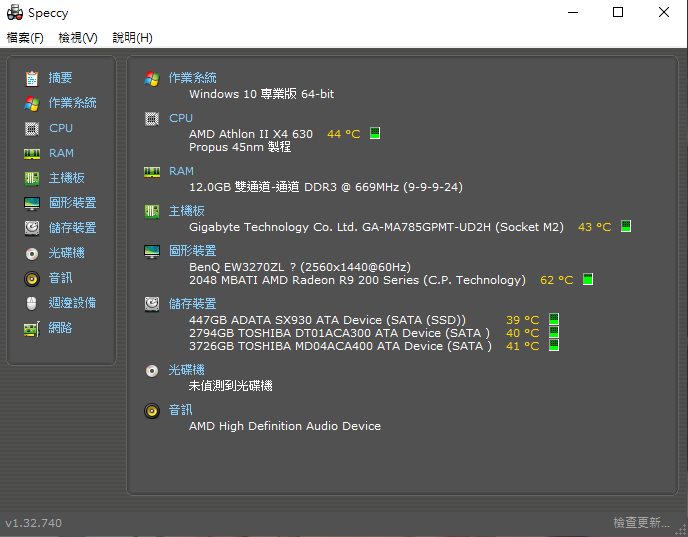Click the 圖形裝置 monitor icon in sidebar

tap(32, 204)
